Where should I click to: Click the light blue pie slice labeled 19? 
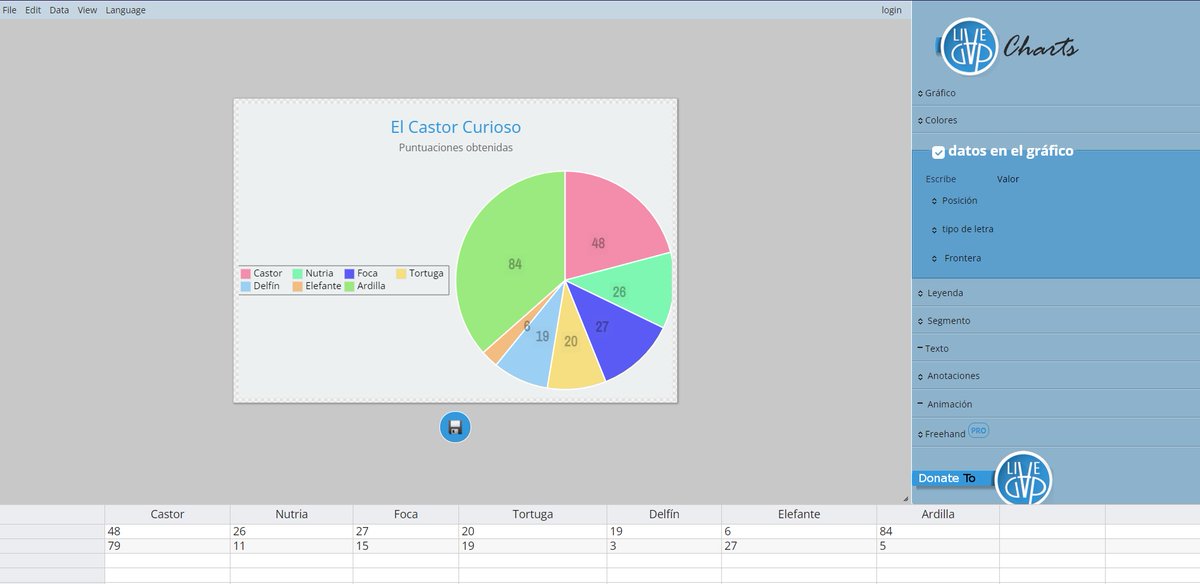[x=535, y=345]
